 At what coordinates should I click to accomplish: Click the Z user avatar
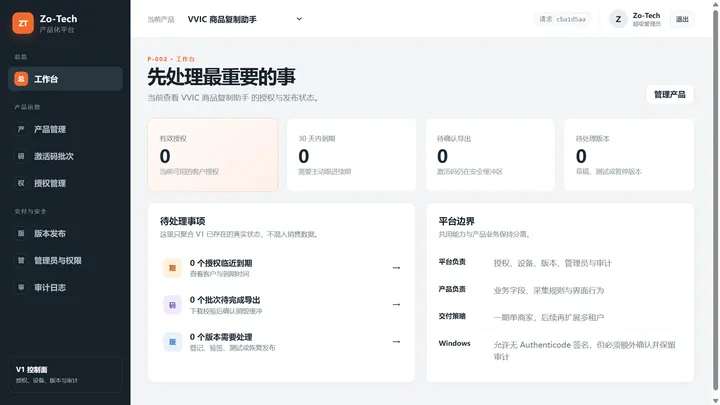618,19
